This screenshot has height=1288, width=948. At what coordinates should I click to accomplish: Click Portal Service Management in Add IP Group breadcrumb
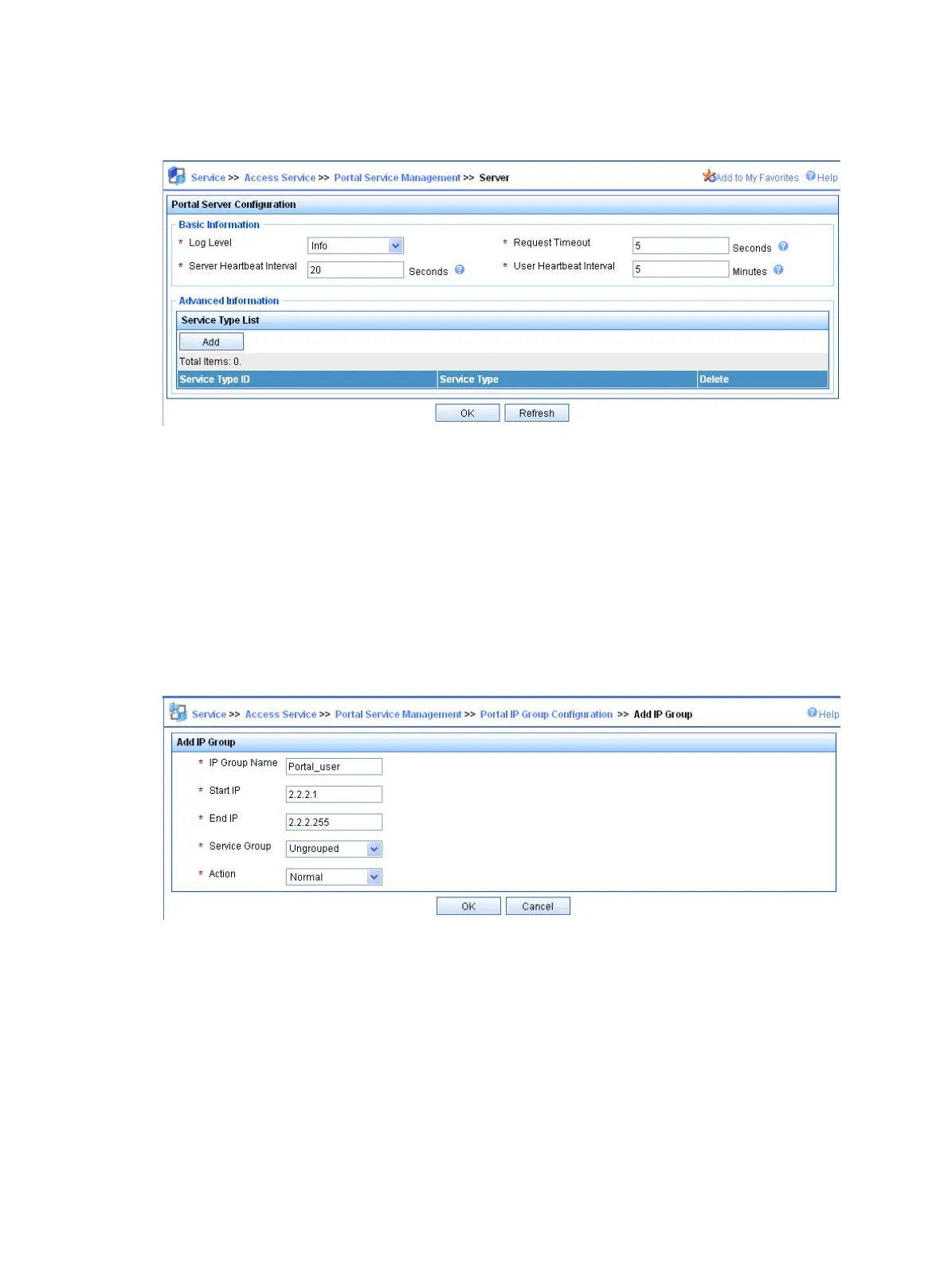click(398, 714)
